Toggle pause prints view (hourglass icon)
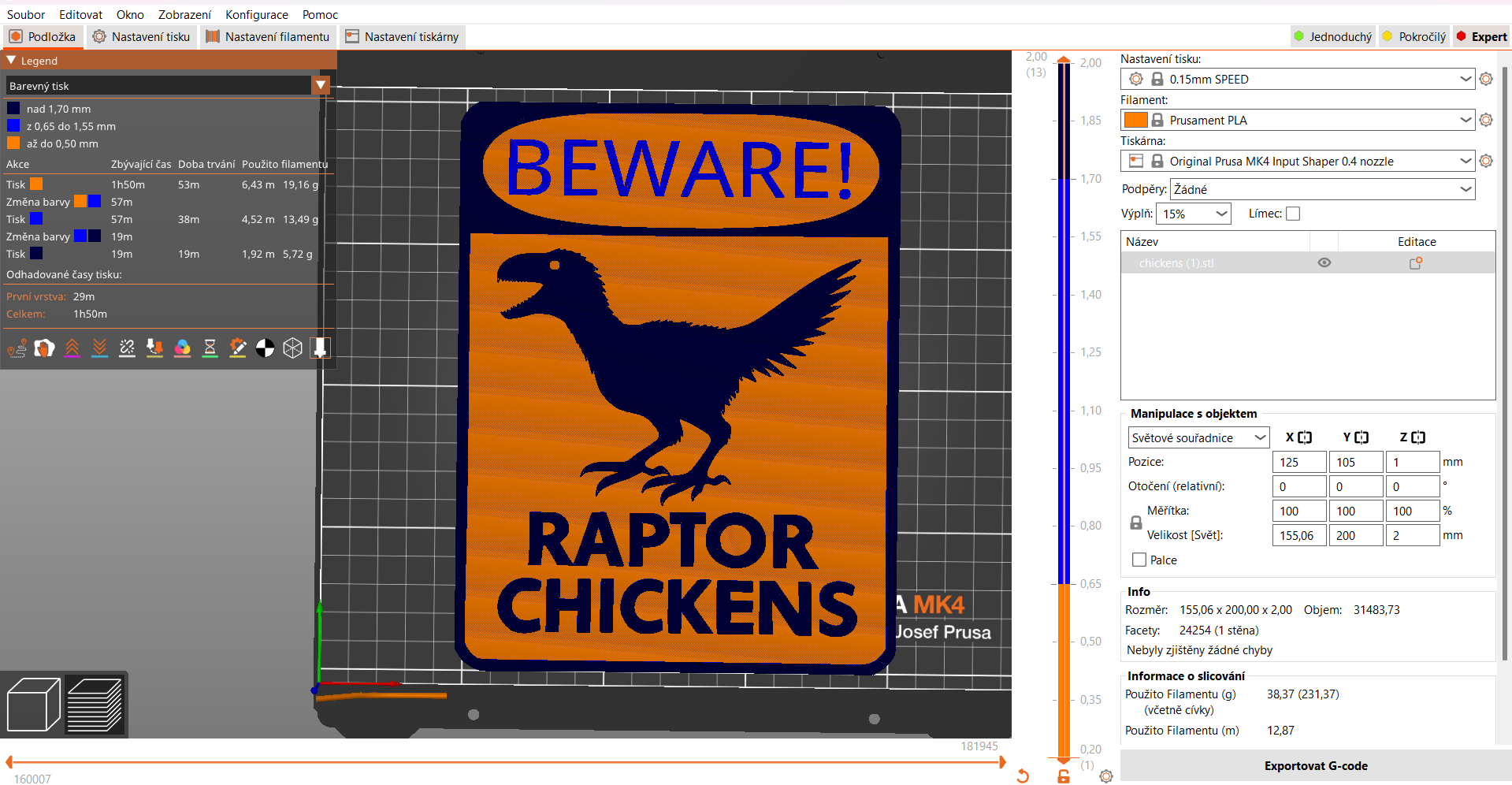 (x=210, y=348)
